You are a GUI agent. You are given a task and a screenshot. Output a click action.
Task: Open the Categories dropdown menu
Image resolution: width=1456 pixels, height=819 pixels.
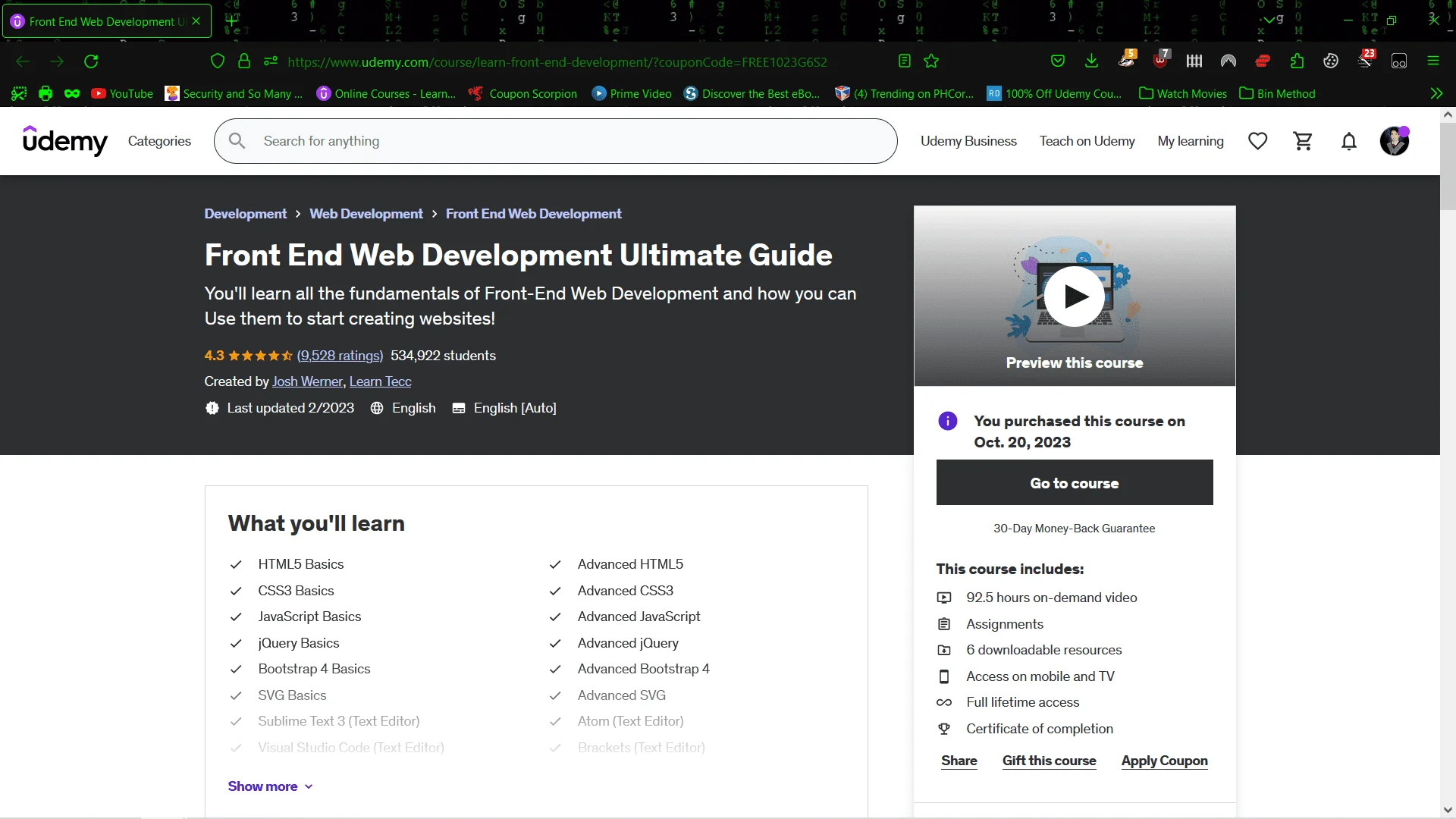pos(159,141)
